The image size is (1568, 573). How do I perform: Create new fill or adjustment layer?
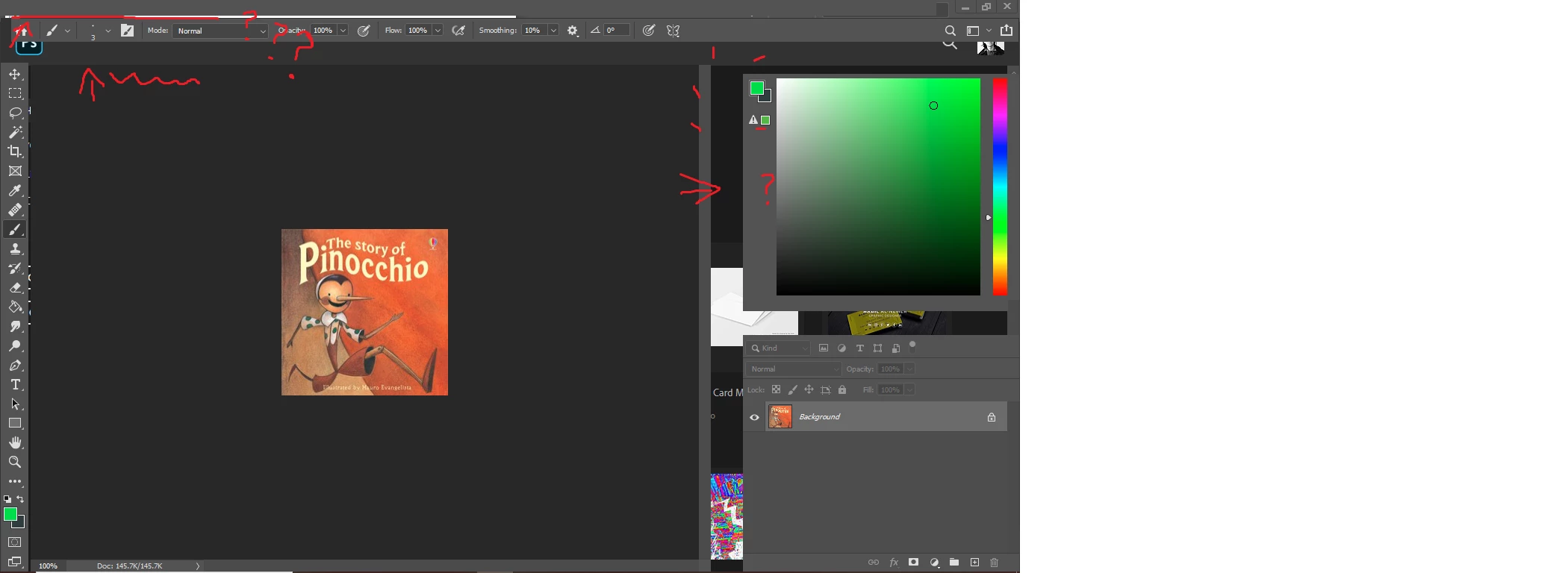click(934, 563)
